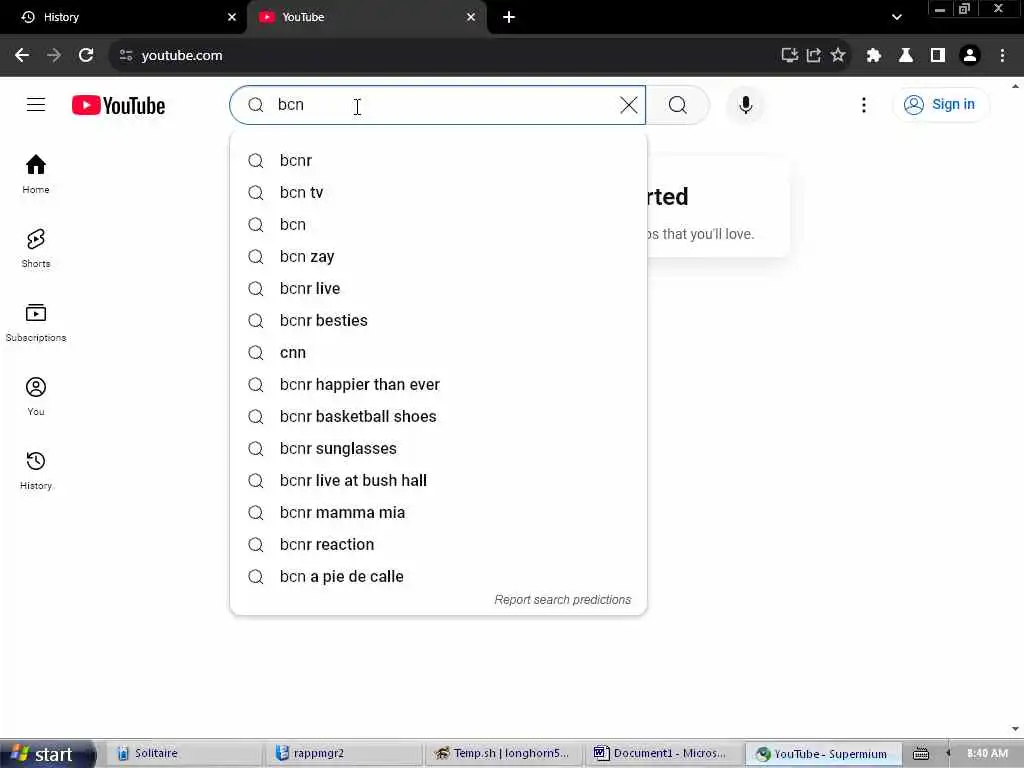1024x768 pixels.
Task: Open the You section in sidebar
Action: coord(36,396)
